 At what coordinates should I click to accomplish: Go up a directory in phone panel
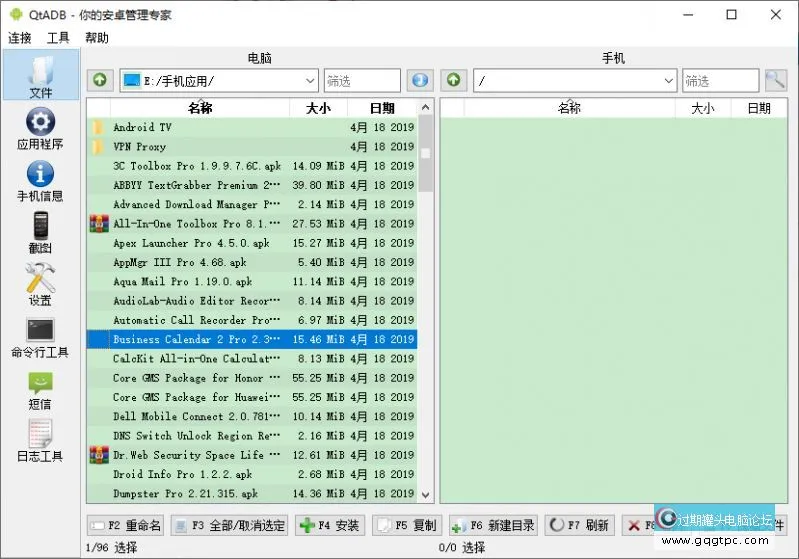(454, 80)
